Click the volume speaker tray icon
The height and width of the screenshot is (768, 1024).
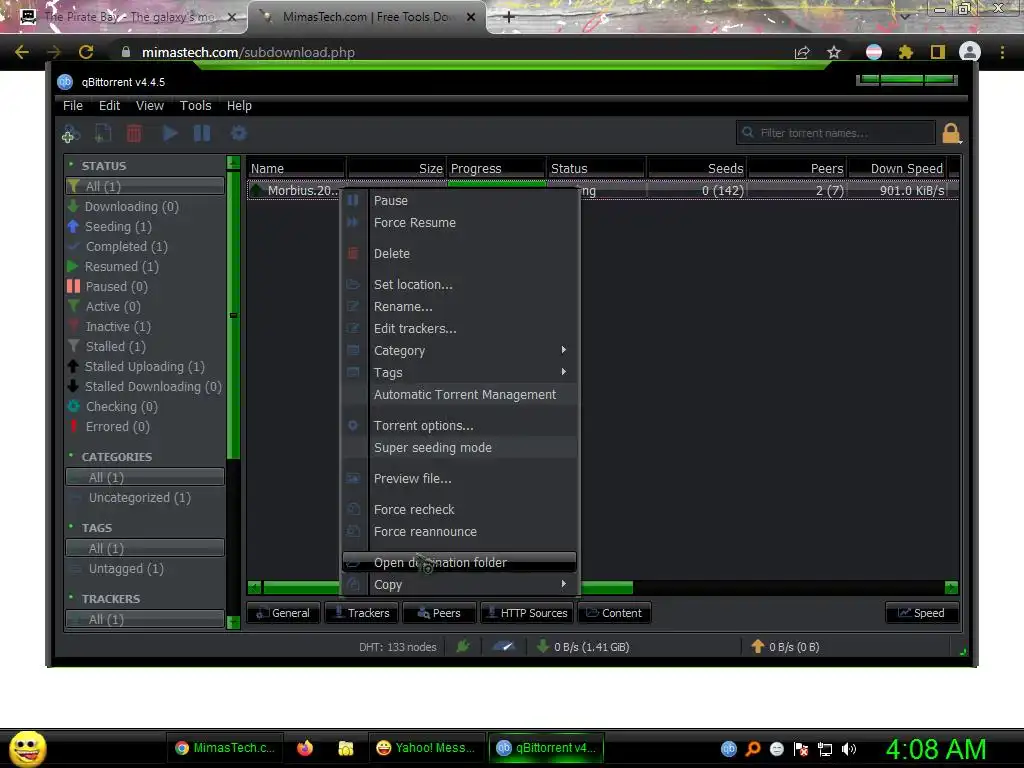coord(849,749)
